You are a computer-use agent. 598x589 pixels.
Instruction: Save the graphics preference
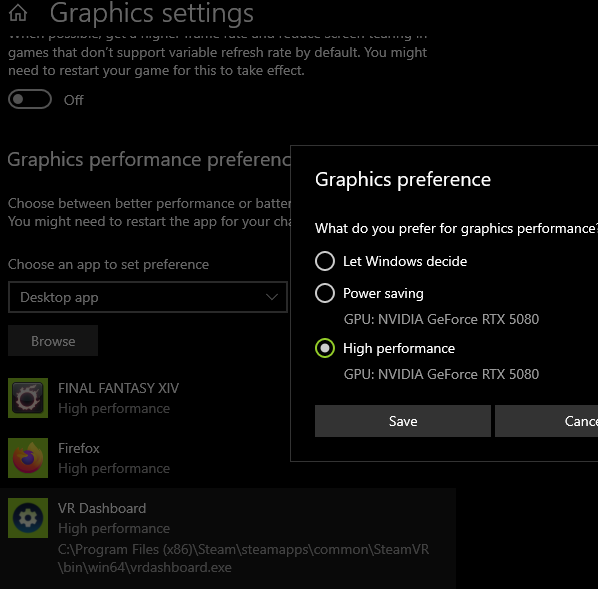pyautogui.click(x=403, y=421)
